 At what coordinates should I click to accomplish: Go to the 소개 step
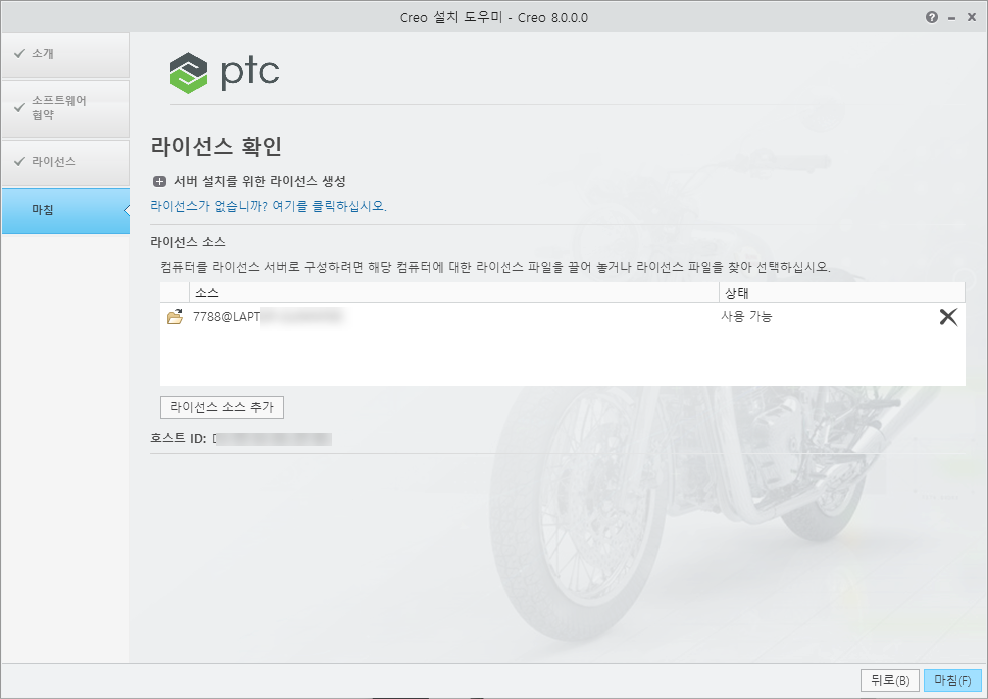coord(66,55)
